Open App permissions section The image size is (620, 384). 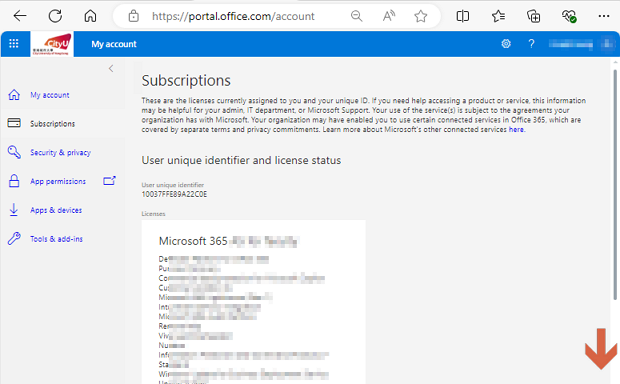click(58, 181)
